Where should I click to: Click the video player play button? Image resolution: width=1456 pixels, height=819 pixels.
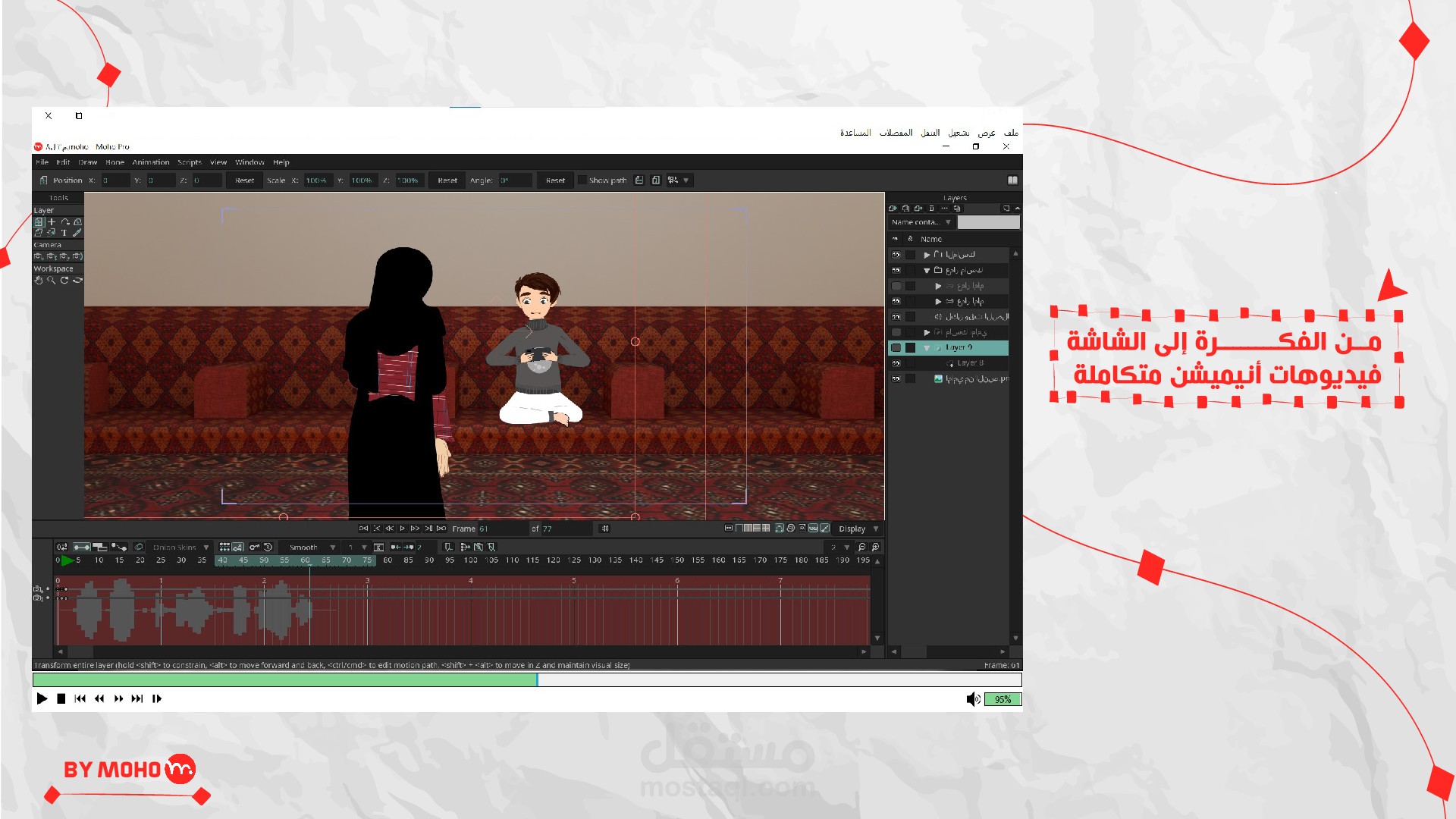pos(42,698)
